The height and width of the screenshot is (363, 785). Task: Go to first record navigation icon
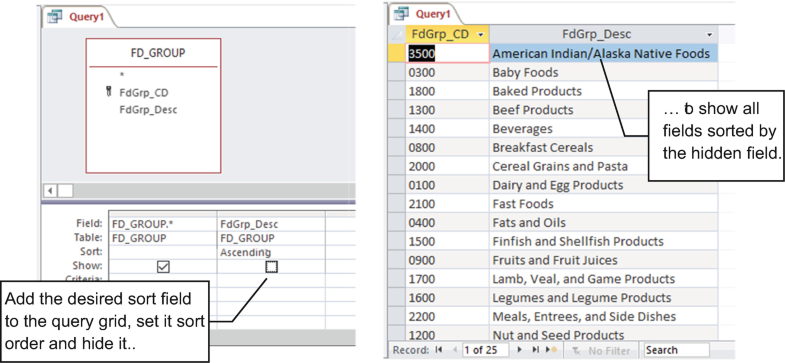(439, 350)
